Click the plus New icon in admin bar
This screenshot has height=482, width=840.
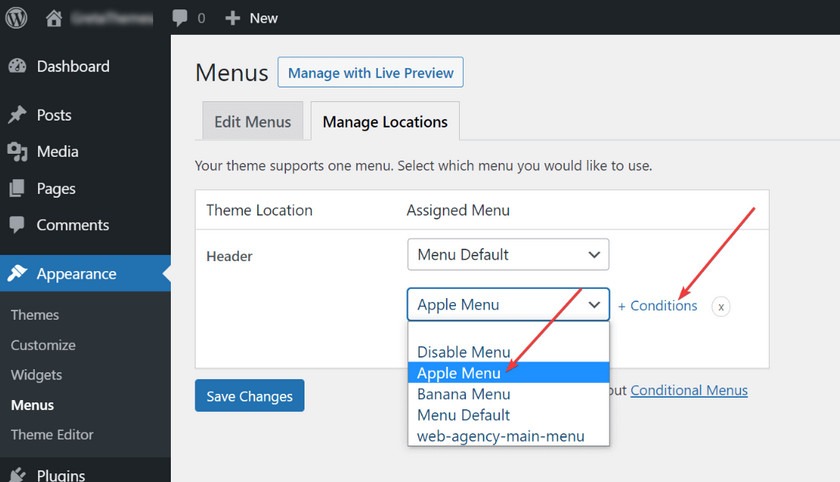232,17
